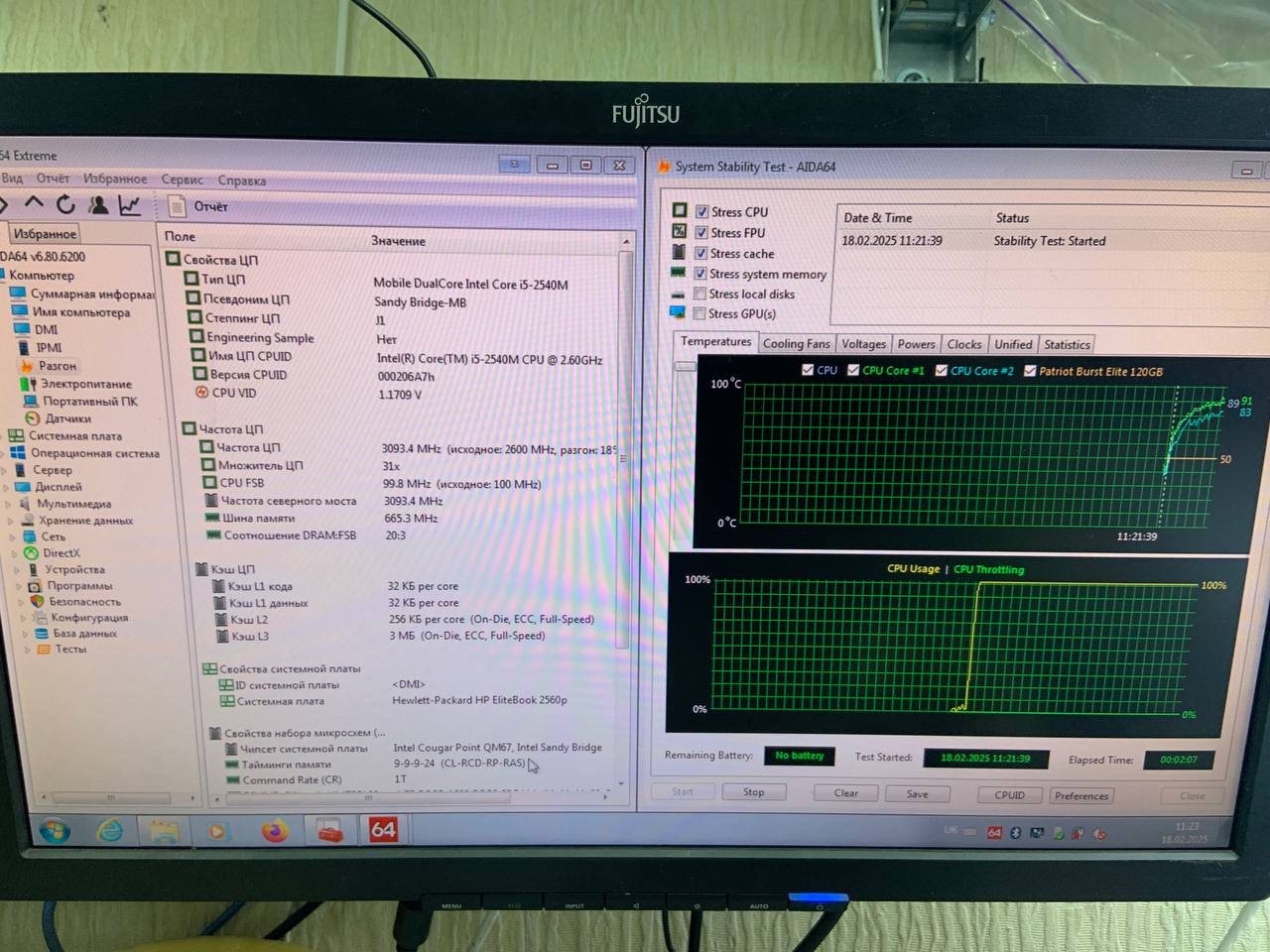Toggle the CPU Core #1 legend checkbox
This screenshot has width=1270, height=952.
pyautogui.click(x=853, y=370)
